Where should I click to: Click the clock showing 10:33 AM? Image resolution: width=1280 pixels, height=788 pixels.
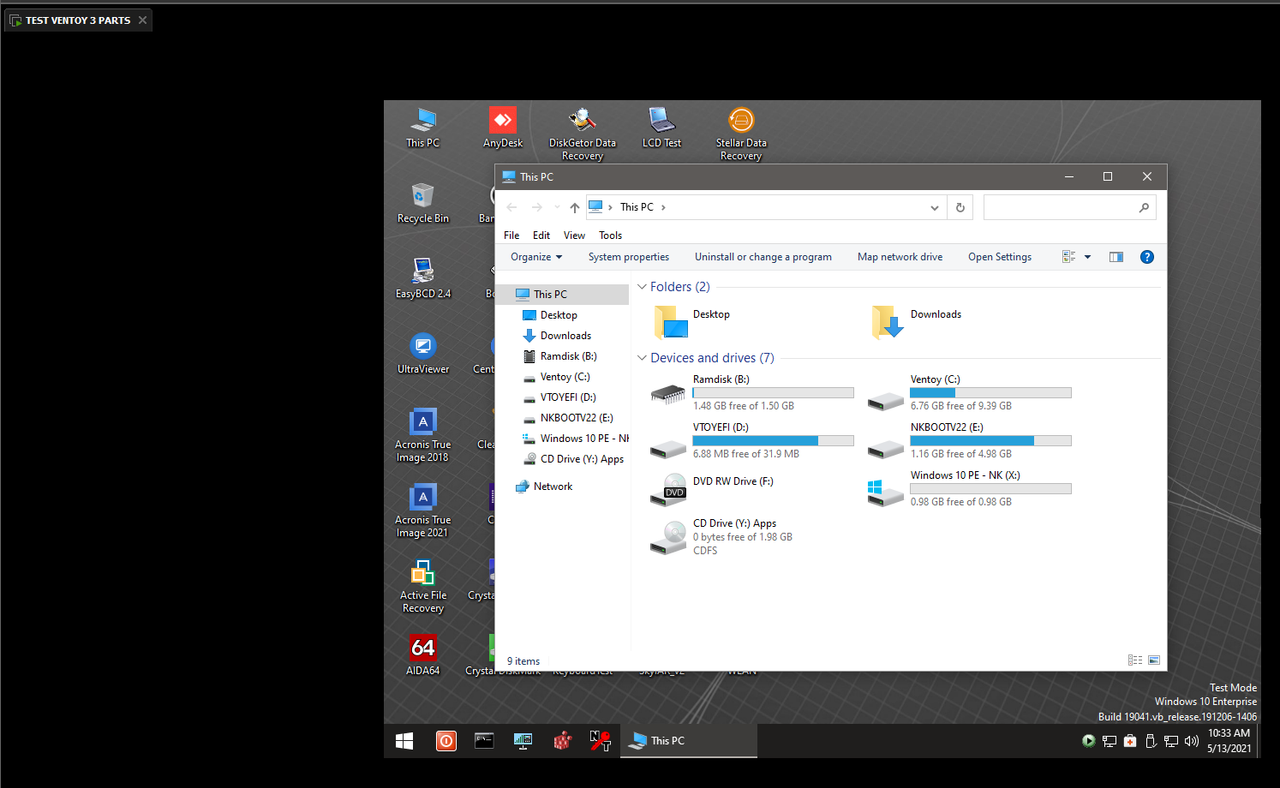pyautogui.click(x=1229, y=733)
